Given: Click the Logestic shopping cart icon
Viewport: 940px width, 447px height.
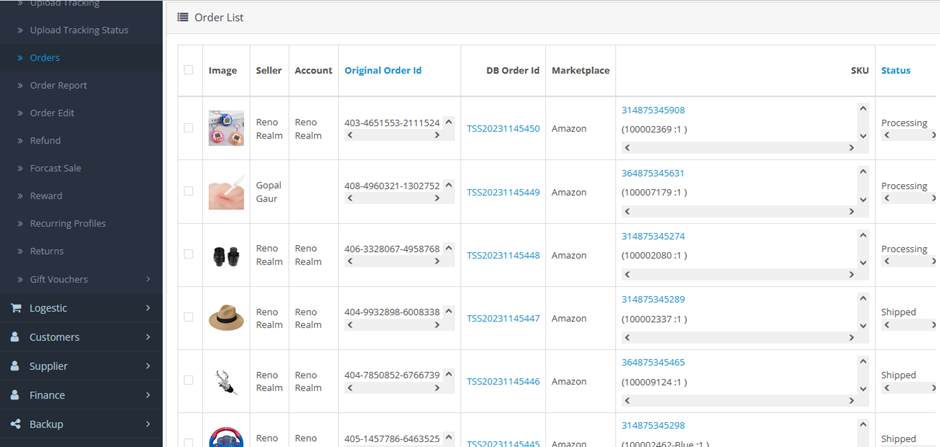Looking at the screenshot, I should [x=15, y=308].
